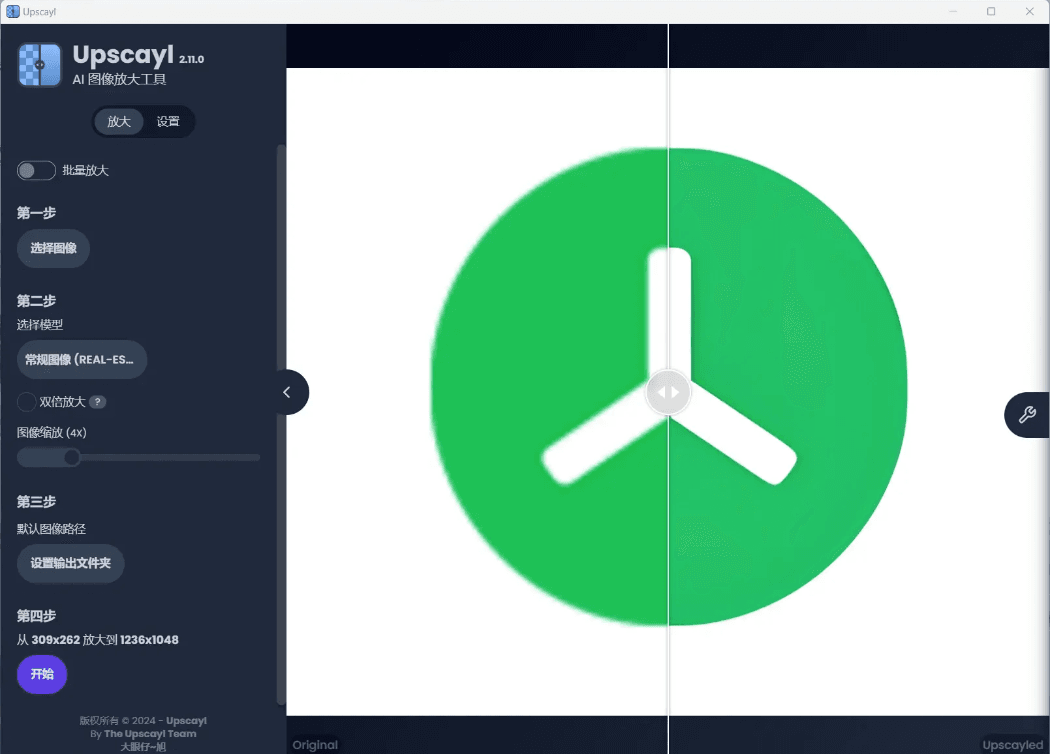This screenshot has width=1054, height=754.
Task: Click the comparison slider handle on the image
Action: 668,392
